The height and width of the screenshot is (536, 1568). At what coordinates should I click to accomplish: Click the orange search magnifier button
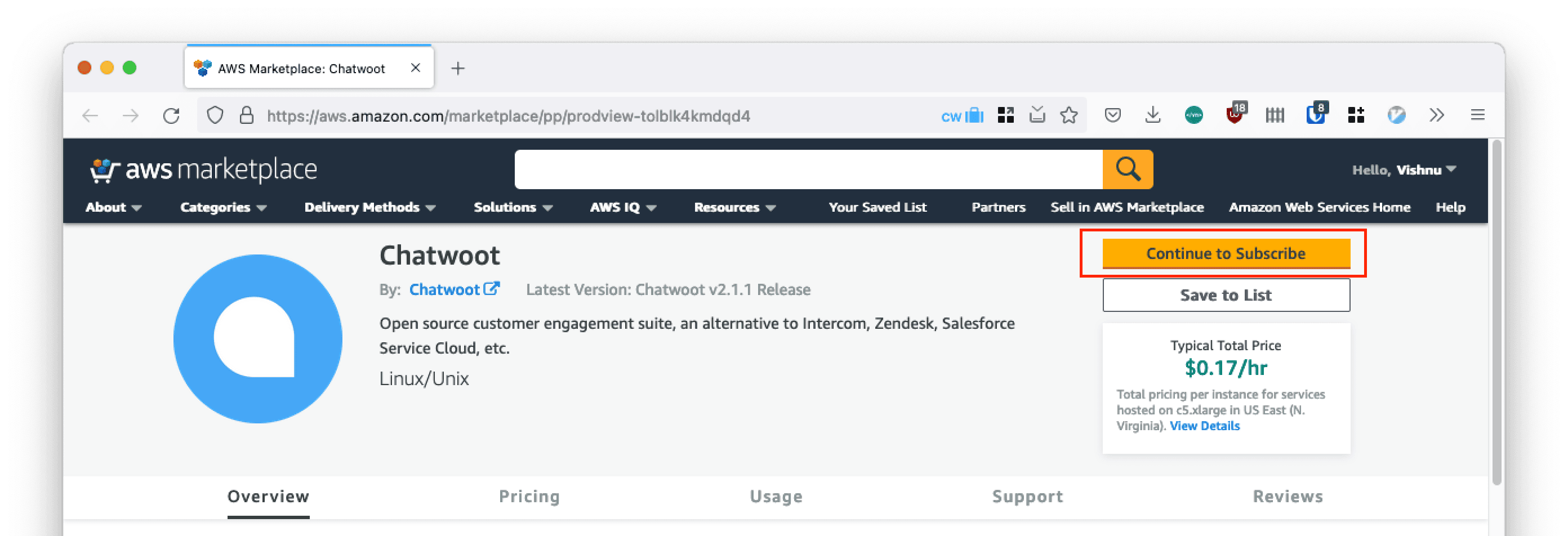coord(1128,169)
